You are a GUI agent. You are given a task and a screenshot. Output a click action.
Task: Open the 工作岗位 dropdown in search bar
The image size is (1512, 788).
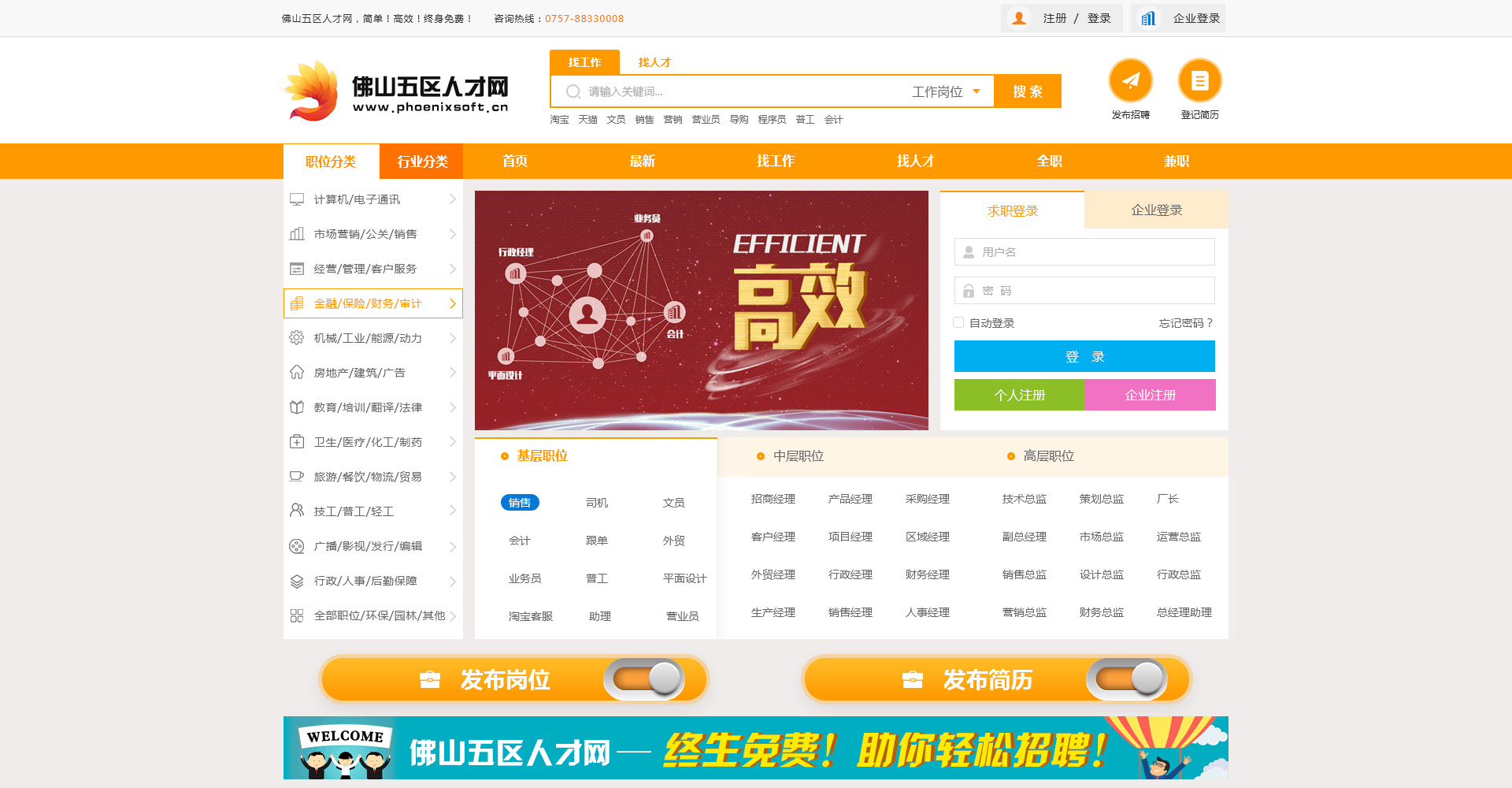click(x=946, y=91)
